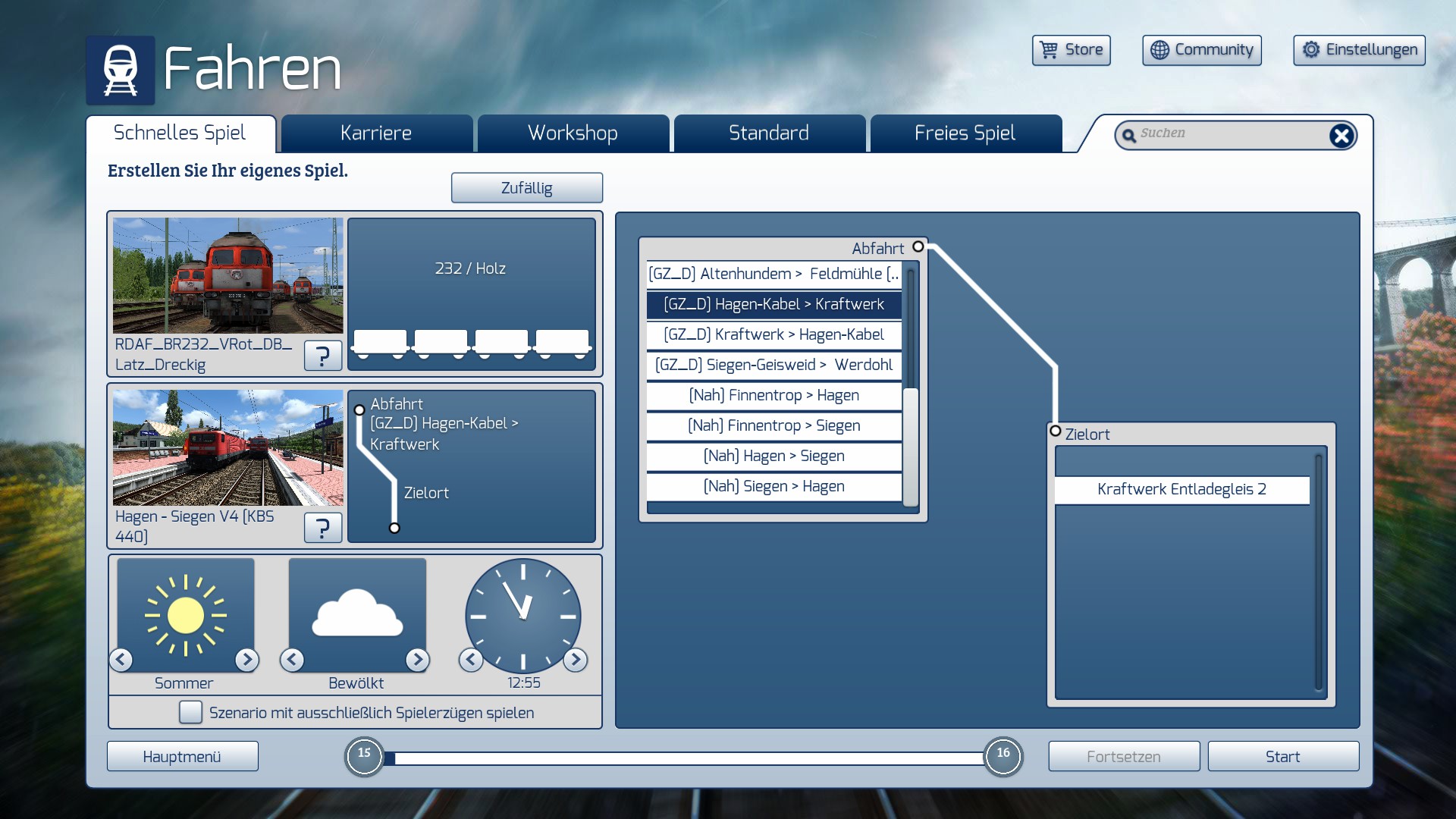Click next weather arrow beside Bewölkt
The width and height of the screenshot is (1456, 819).
tap(417, 660)
